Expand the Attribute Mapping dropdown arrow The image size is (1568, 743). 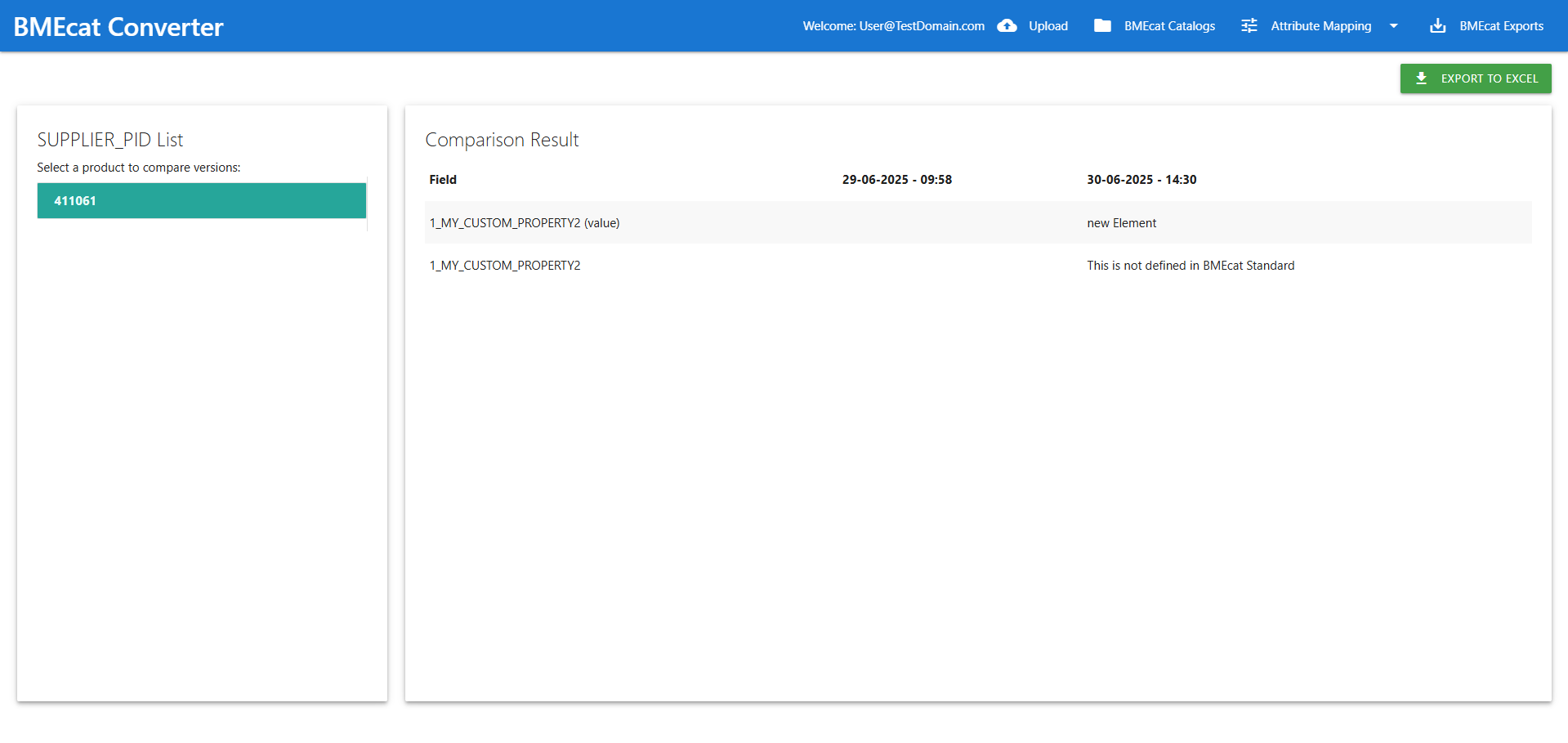1394,26
